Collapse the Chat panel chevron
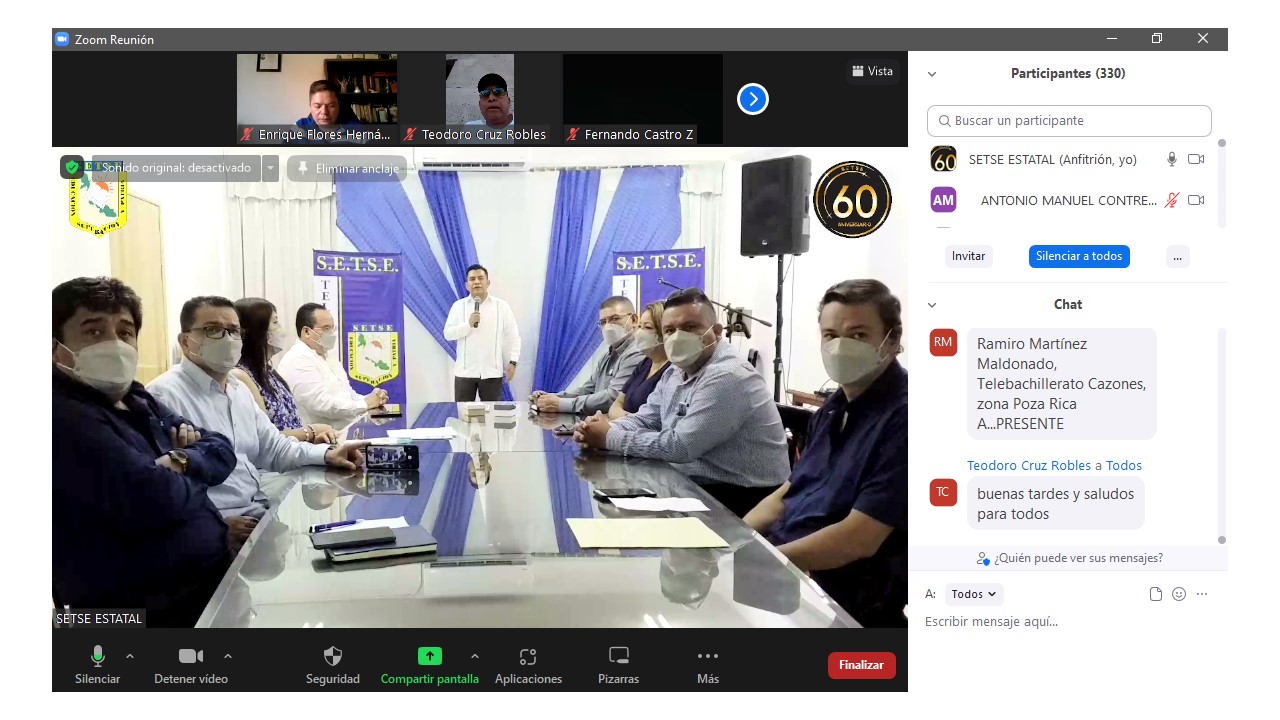Viewport: 1280px width, 720px height. (x=932, y=305)
